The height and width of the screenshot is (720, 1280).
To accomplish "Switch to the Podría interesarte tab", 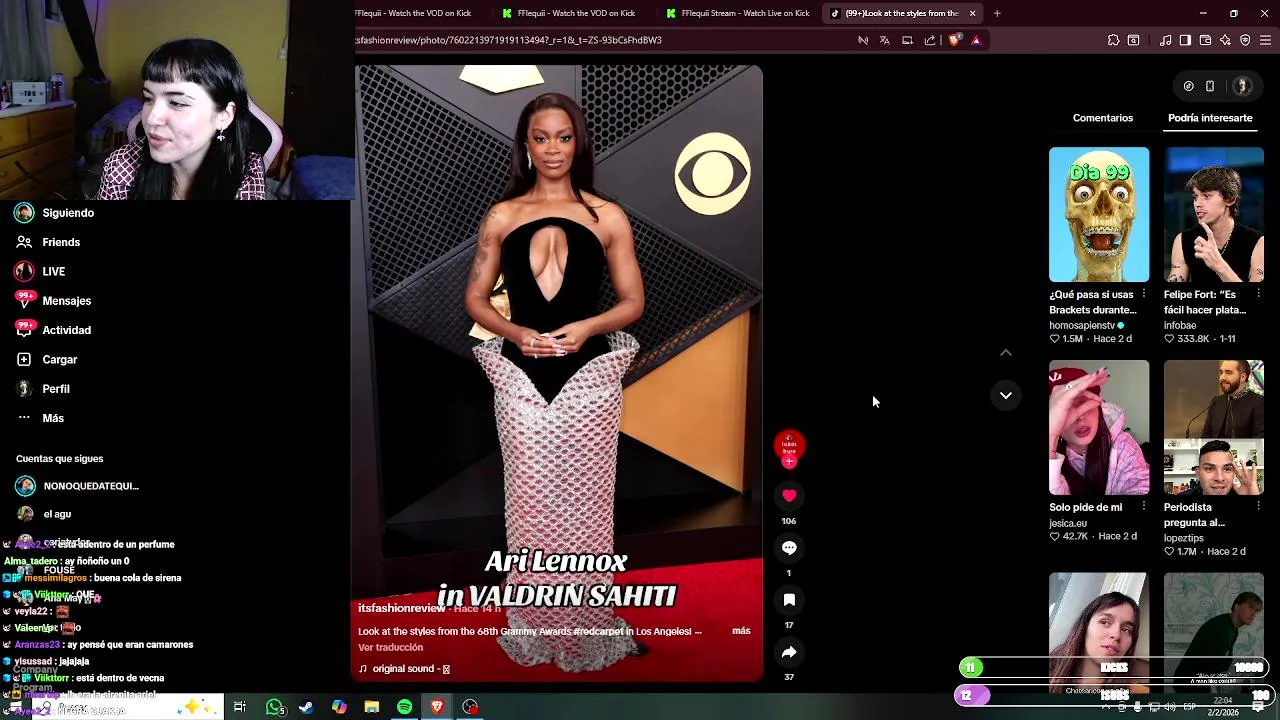I will pyautogui.click(x=1210, y=118).
